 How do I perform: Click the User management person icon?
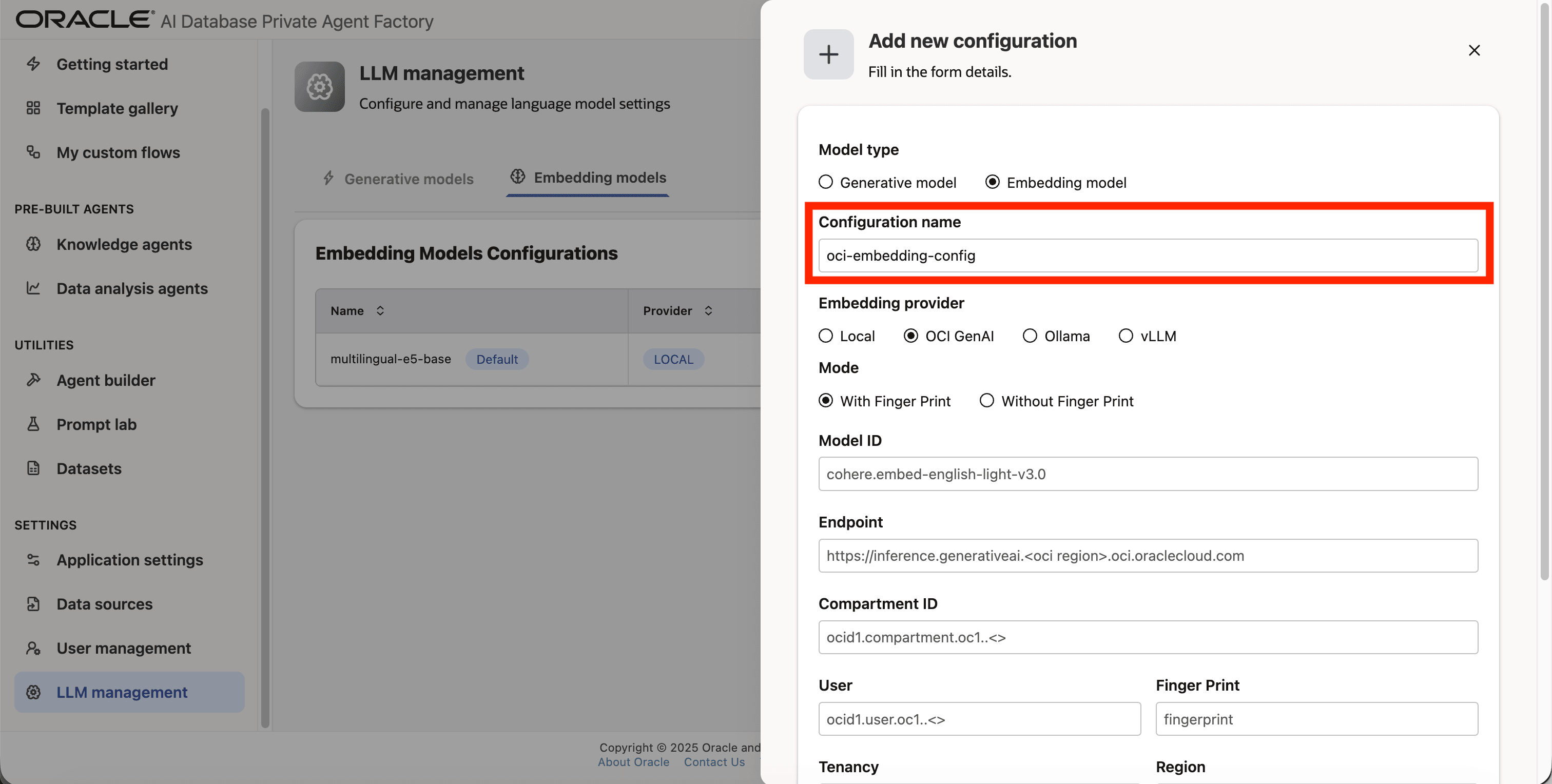click(34, 648)
